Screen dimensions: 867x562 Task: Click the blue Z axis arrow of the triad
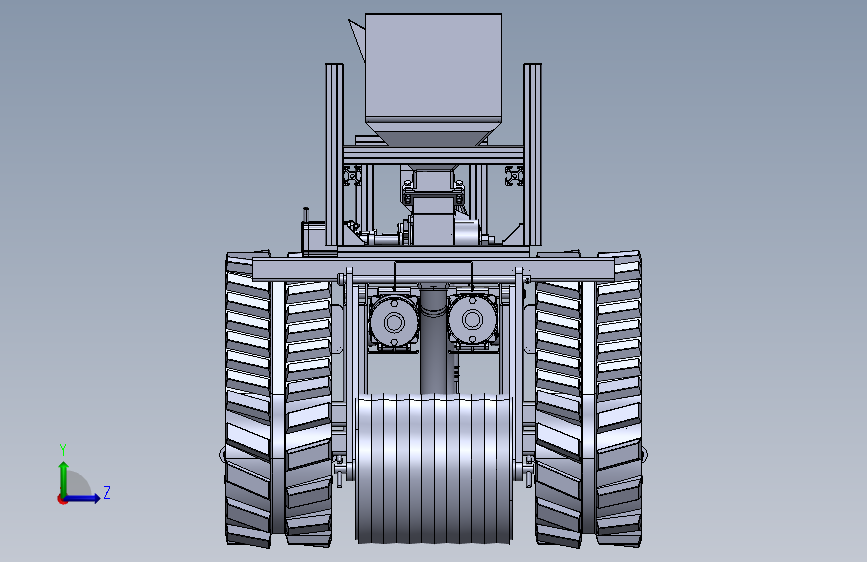point(83,498)
